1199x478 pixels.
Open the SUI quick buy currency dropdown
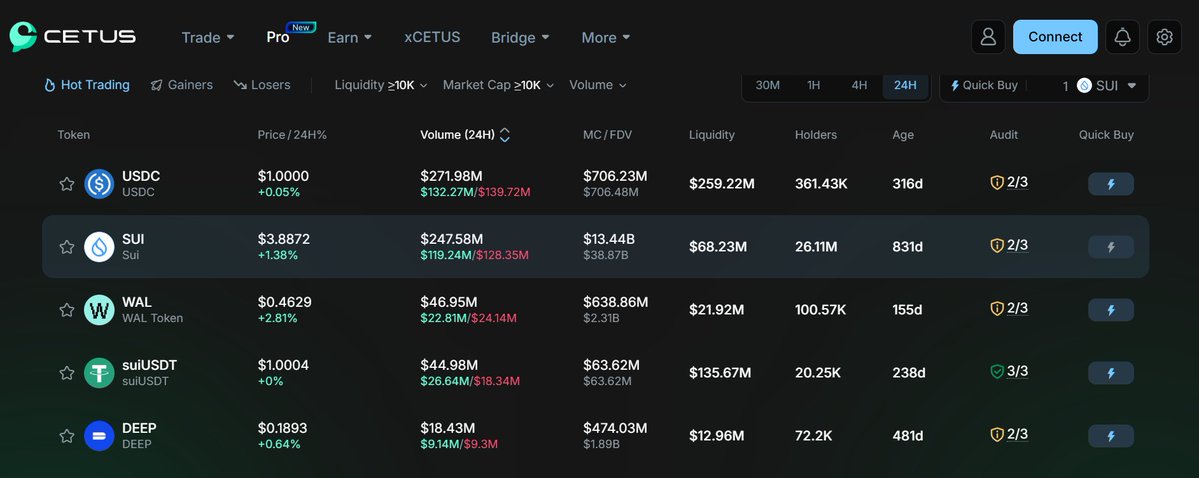click(1106, 86)
